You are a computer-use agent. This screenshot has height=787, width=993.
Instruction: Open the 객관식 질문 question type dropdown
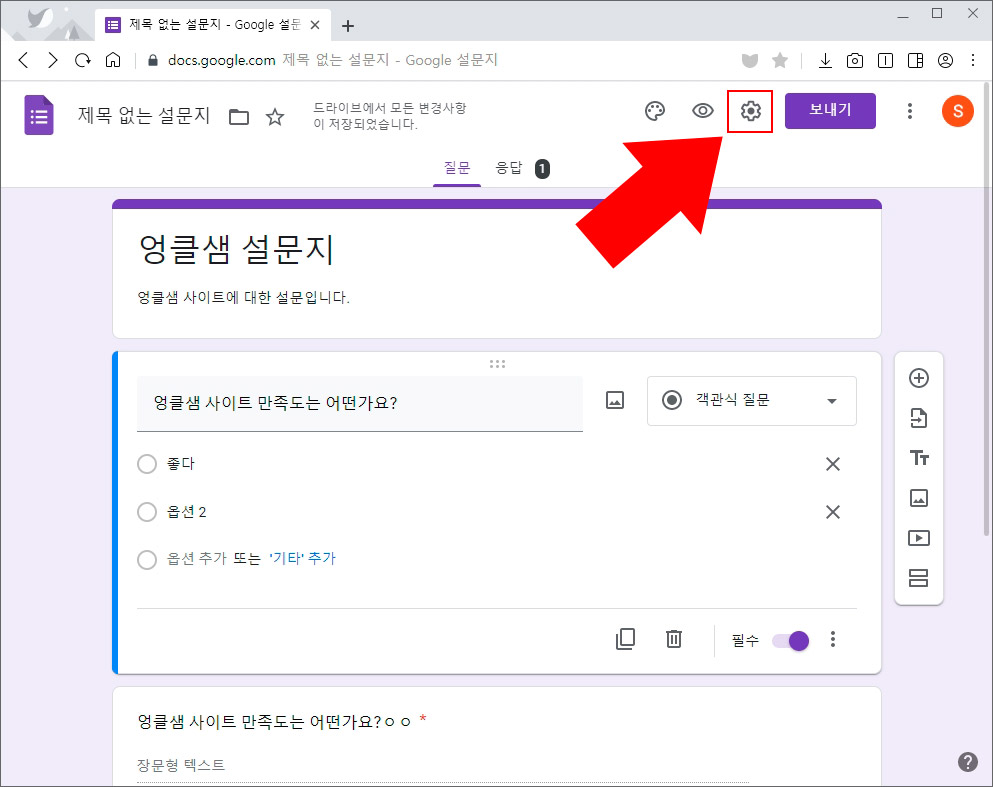tap(751, 401)
